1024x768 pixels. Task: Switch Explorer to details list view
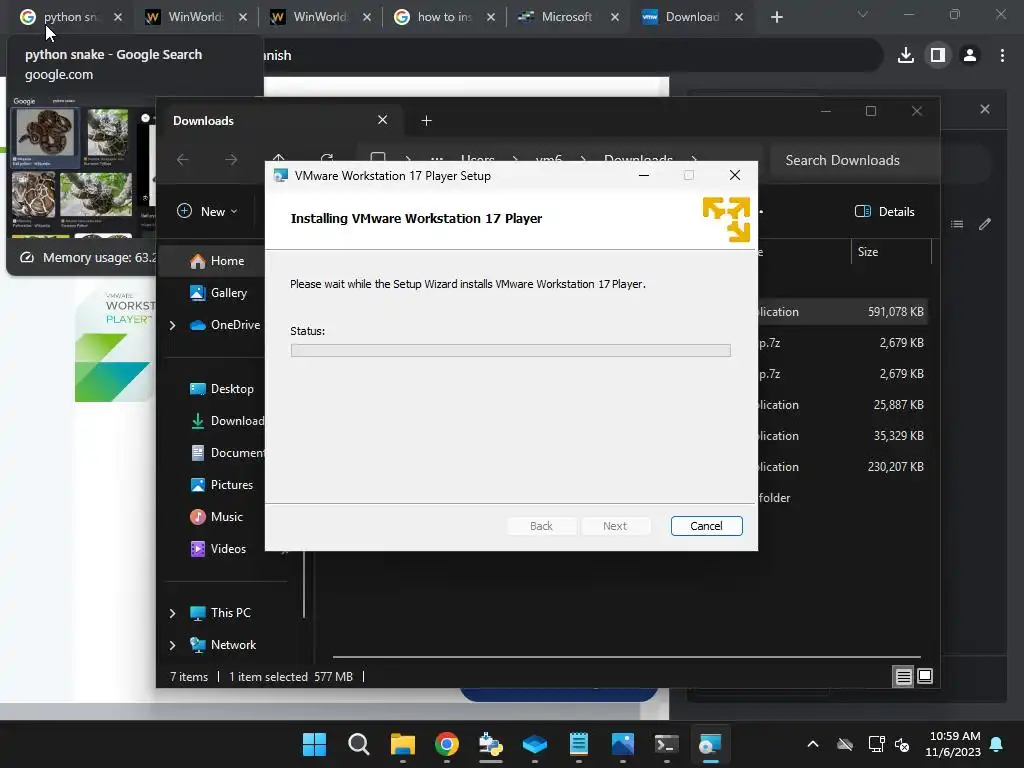903,677
